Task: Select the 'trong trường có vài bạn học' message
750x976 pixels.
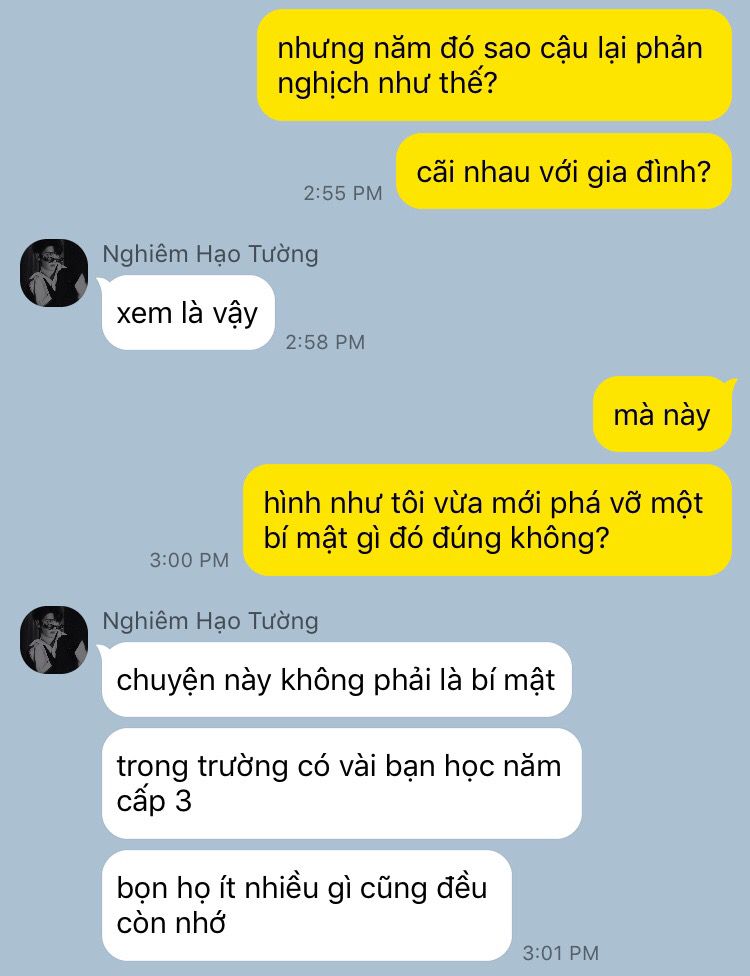Action: (x=341, y=783)
